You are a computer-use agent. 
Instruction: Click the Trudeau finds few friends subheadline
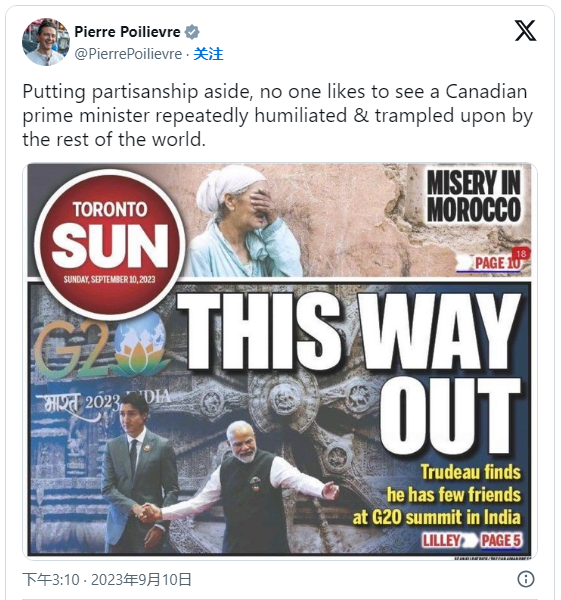tap(437, 495)
